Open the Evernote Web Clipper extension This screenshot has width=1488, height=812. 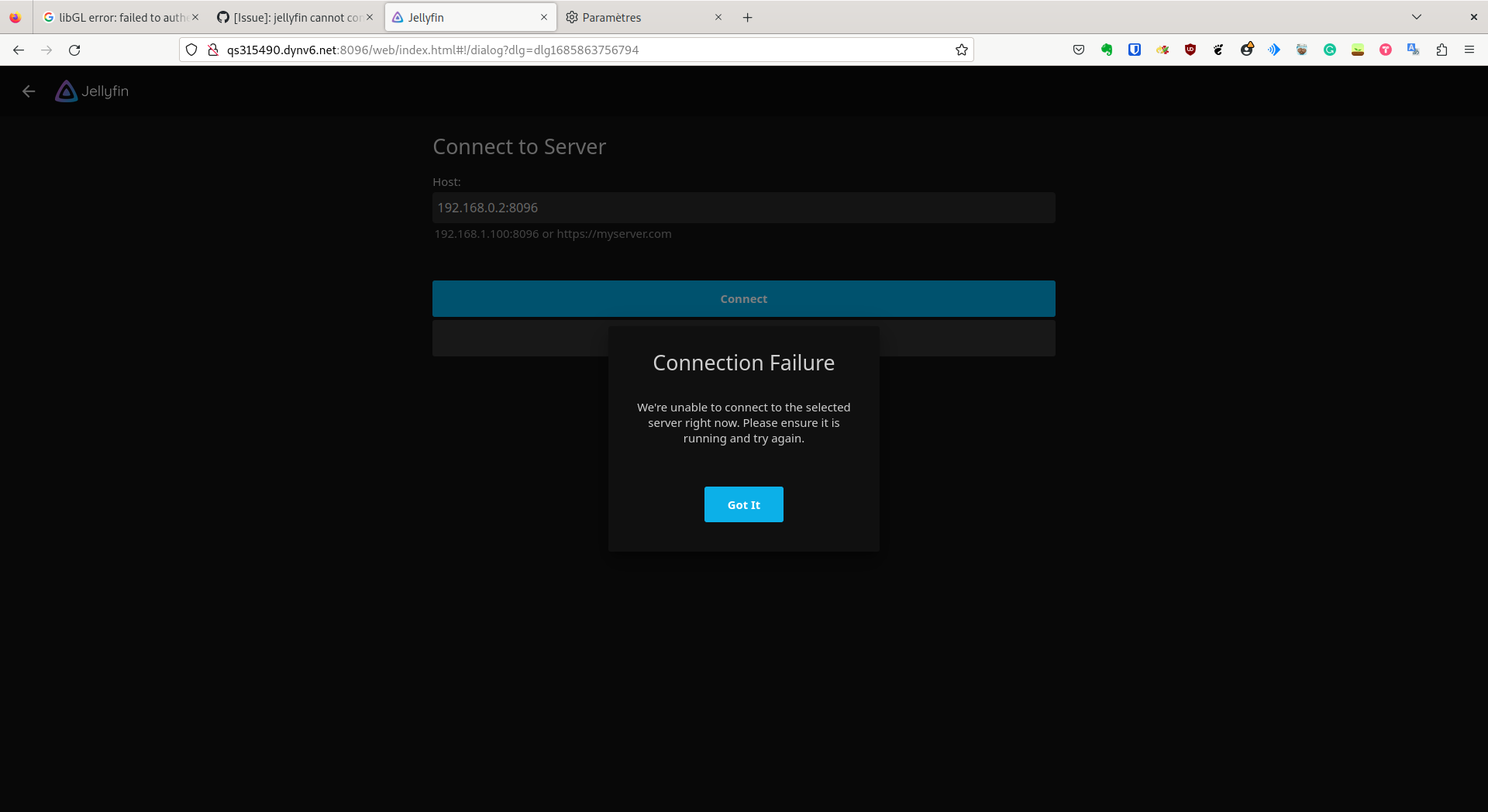[1107, 50]
